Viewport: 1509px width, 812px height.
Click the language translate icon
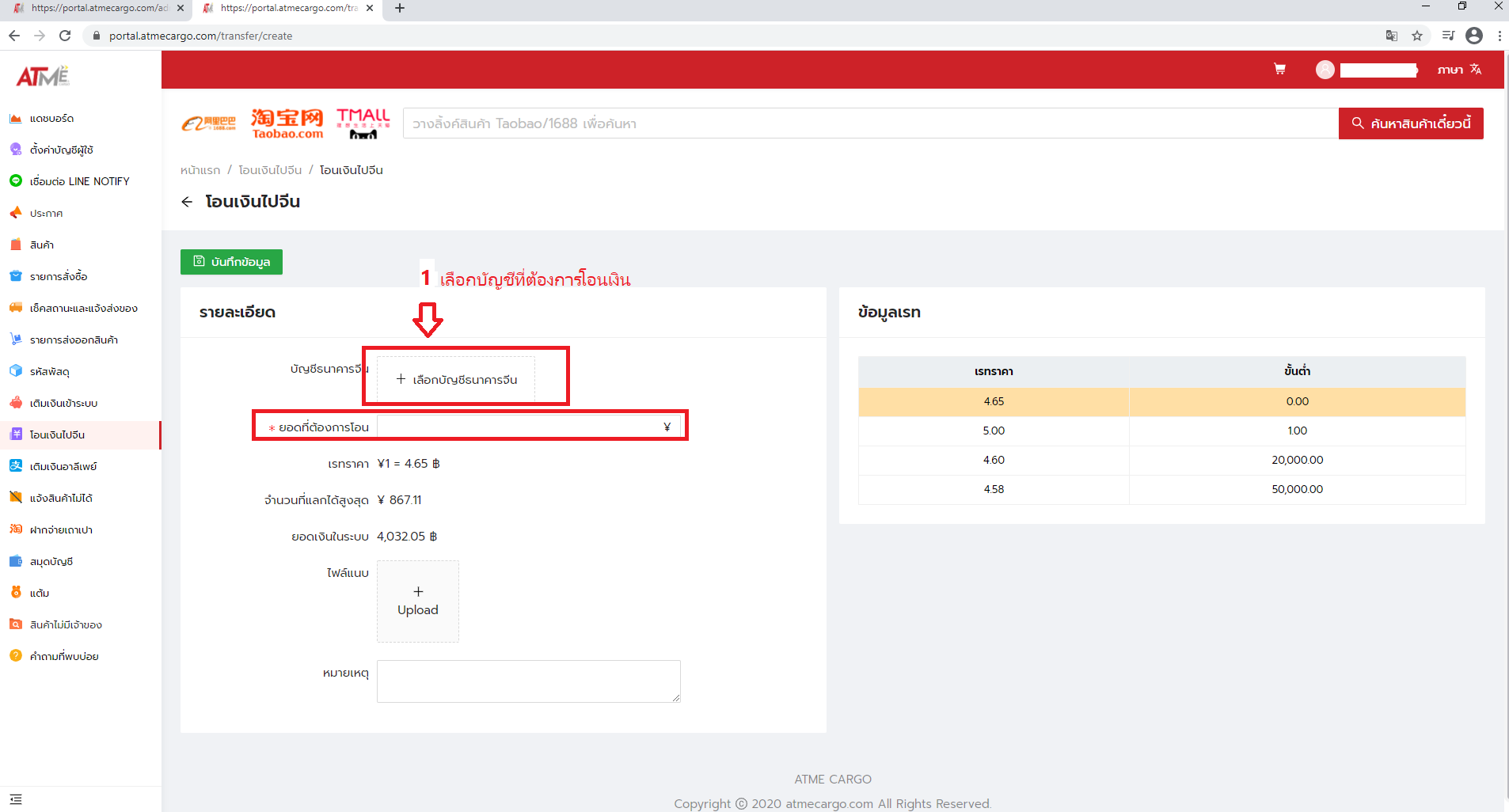point(1475,69)
